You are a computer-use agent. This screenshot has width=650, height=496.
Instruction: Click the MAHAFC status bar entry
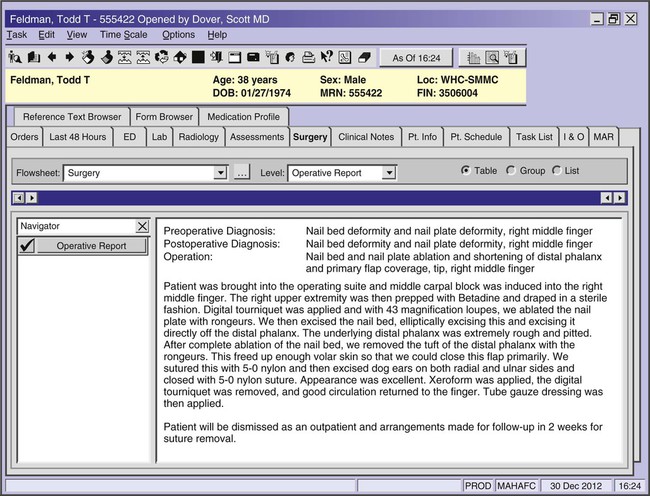[517, 486]
